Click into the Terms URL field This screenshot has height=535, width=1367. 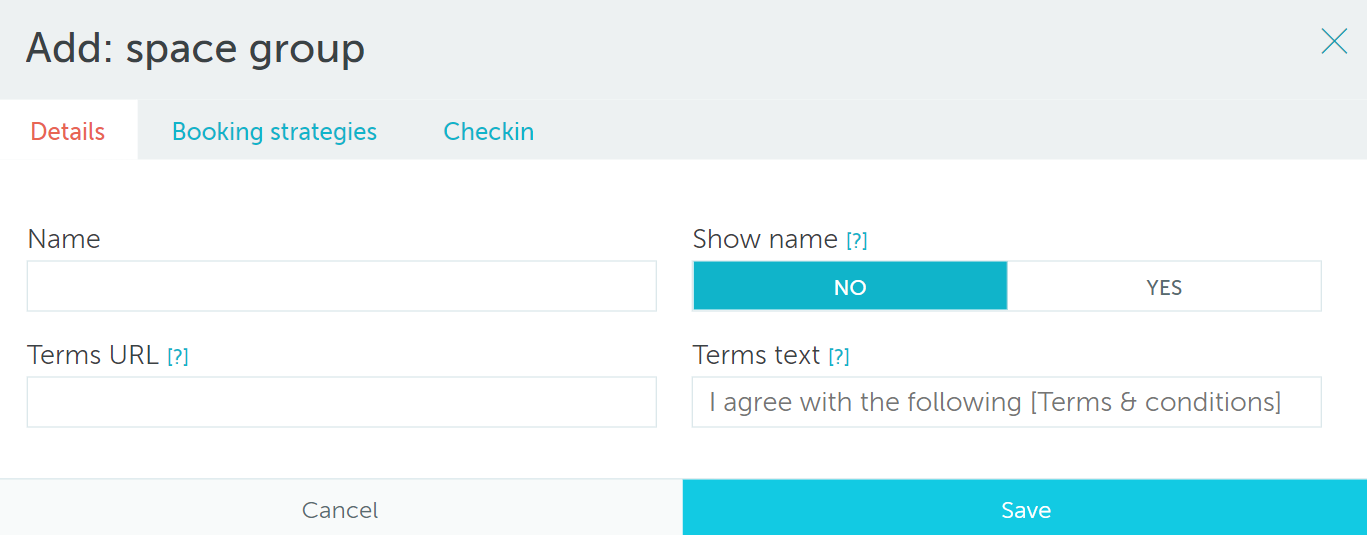click(341, 402)
